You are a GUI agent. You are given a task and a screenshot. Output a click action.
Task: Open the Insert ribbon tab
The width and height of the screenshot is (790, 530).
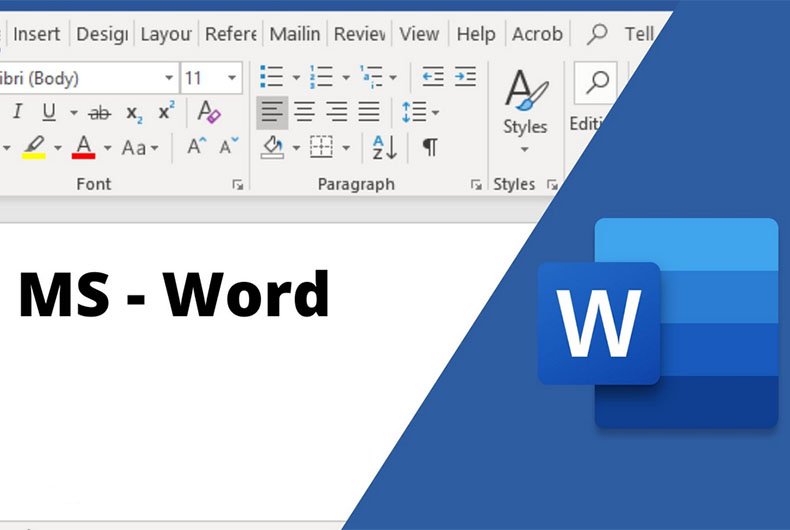pyautogui.click(x=36, y=34)
